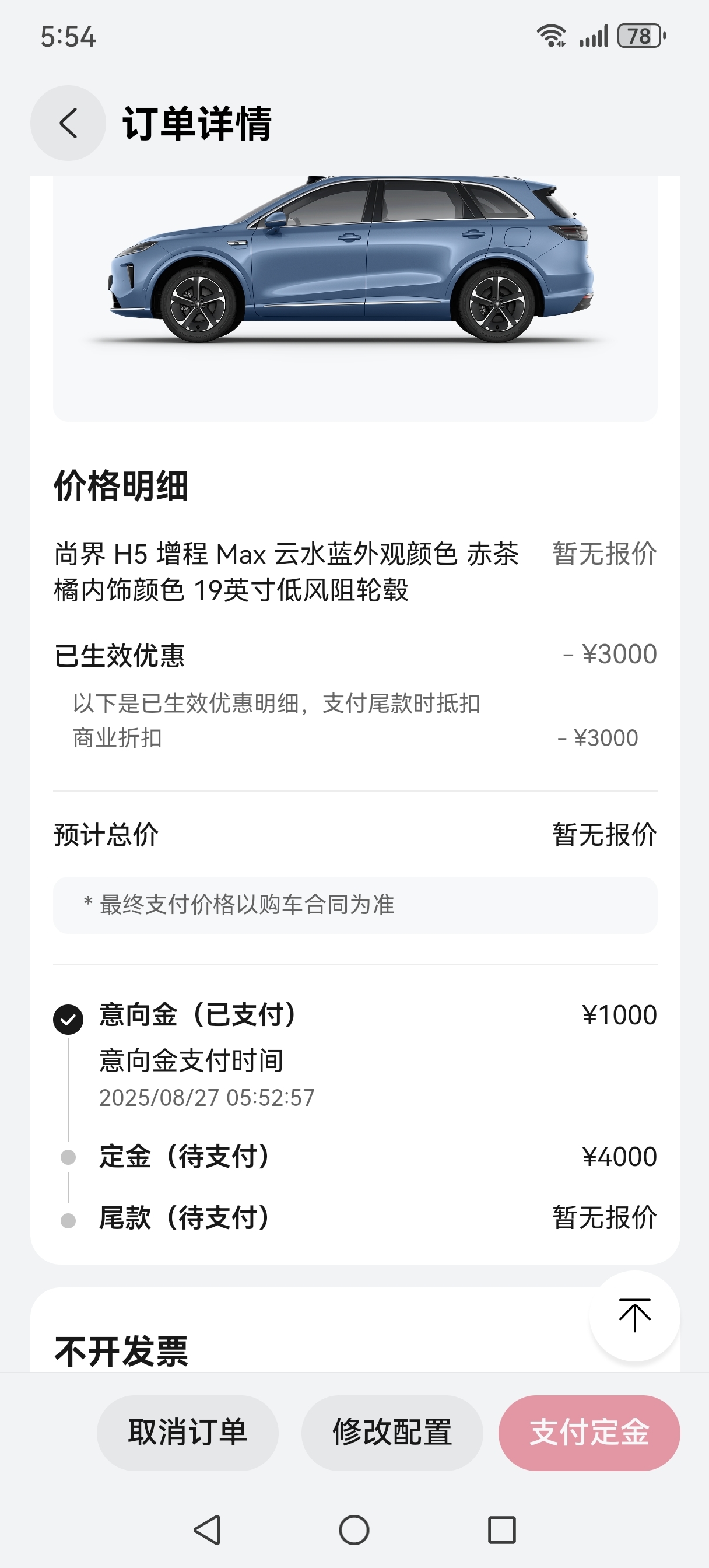Open the 不开发票 invoice section

click(121, 1352)
